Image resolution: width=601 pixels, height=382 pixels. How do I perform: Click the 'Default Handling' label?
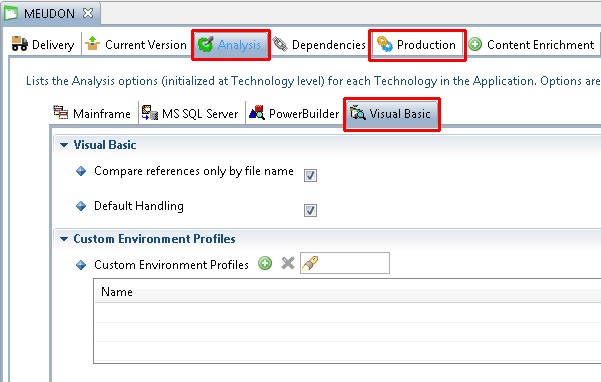pos(139,206)
